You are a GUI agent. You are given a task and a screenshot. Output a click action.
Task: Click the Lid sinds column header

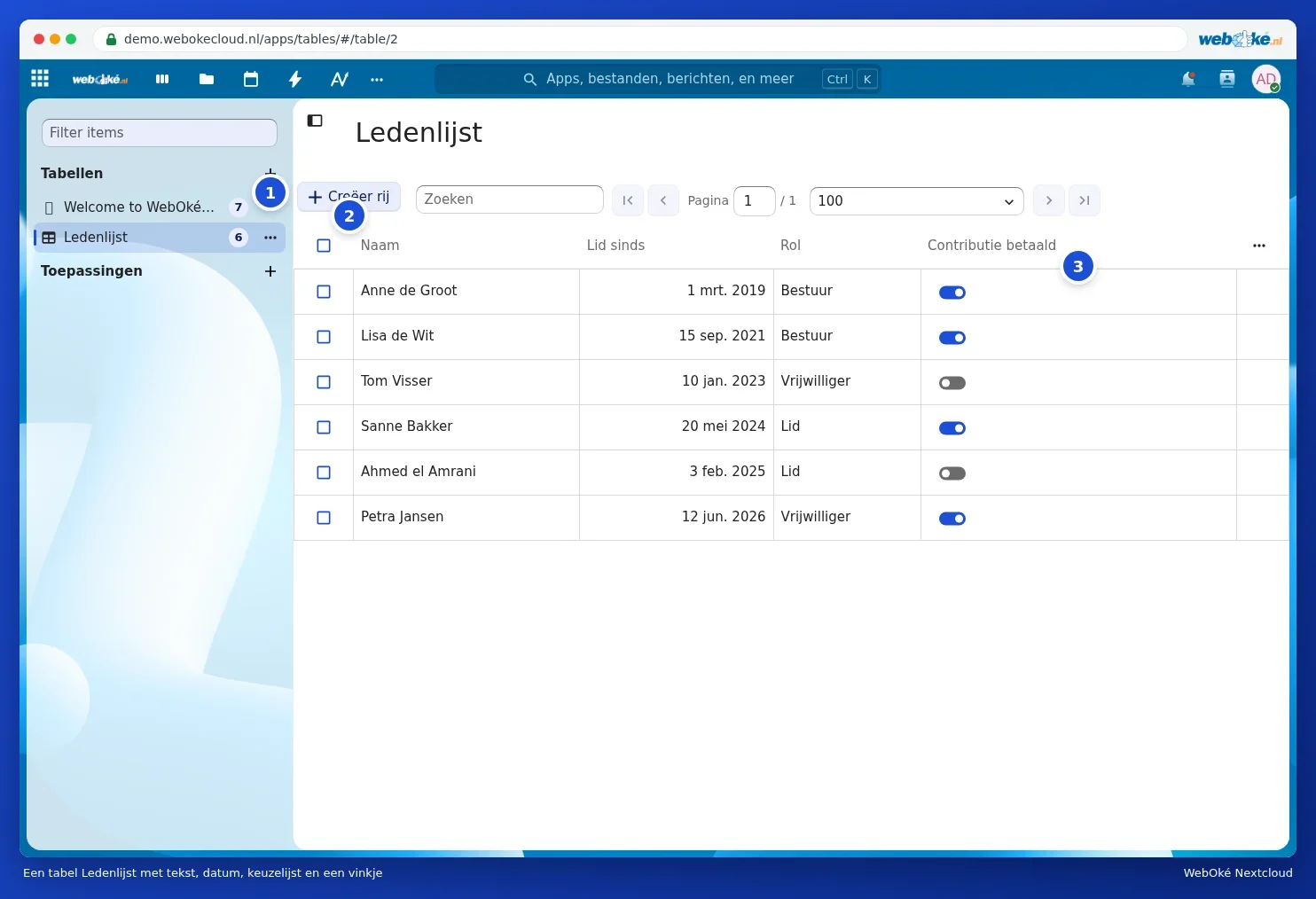[615, 246]
